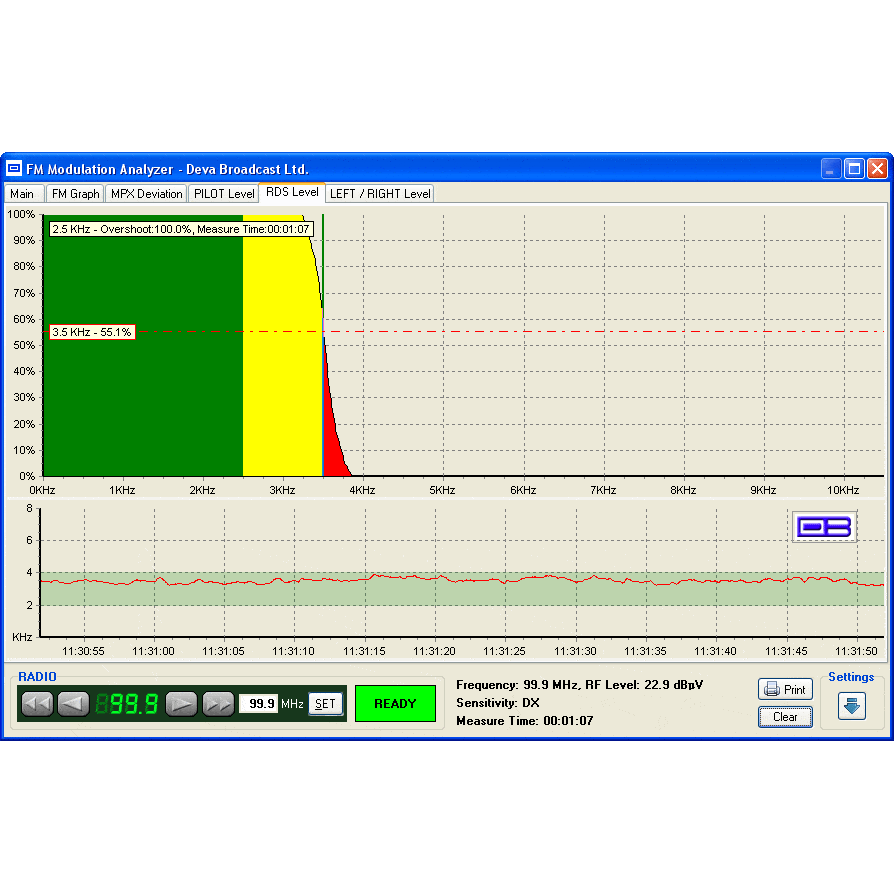Viewport: 894px width, 894px height.
Task: Clear the measurement data
Action: 785,717
